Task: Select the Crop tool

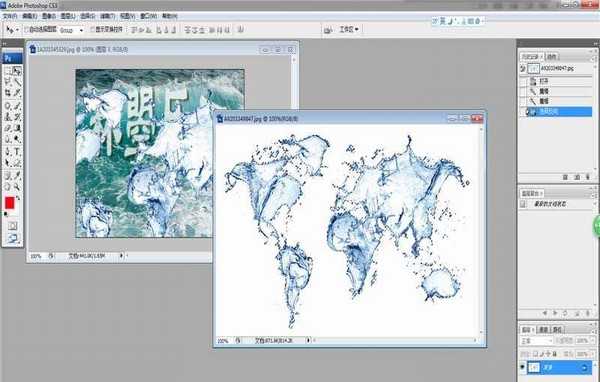Action: pyautogui.click(x=8, y=93)
